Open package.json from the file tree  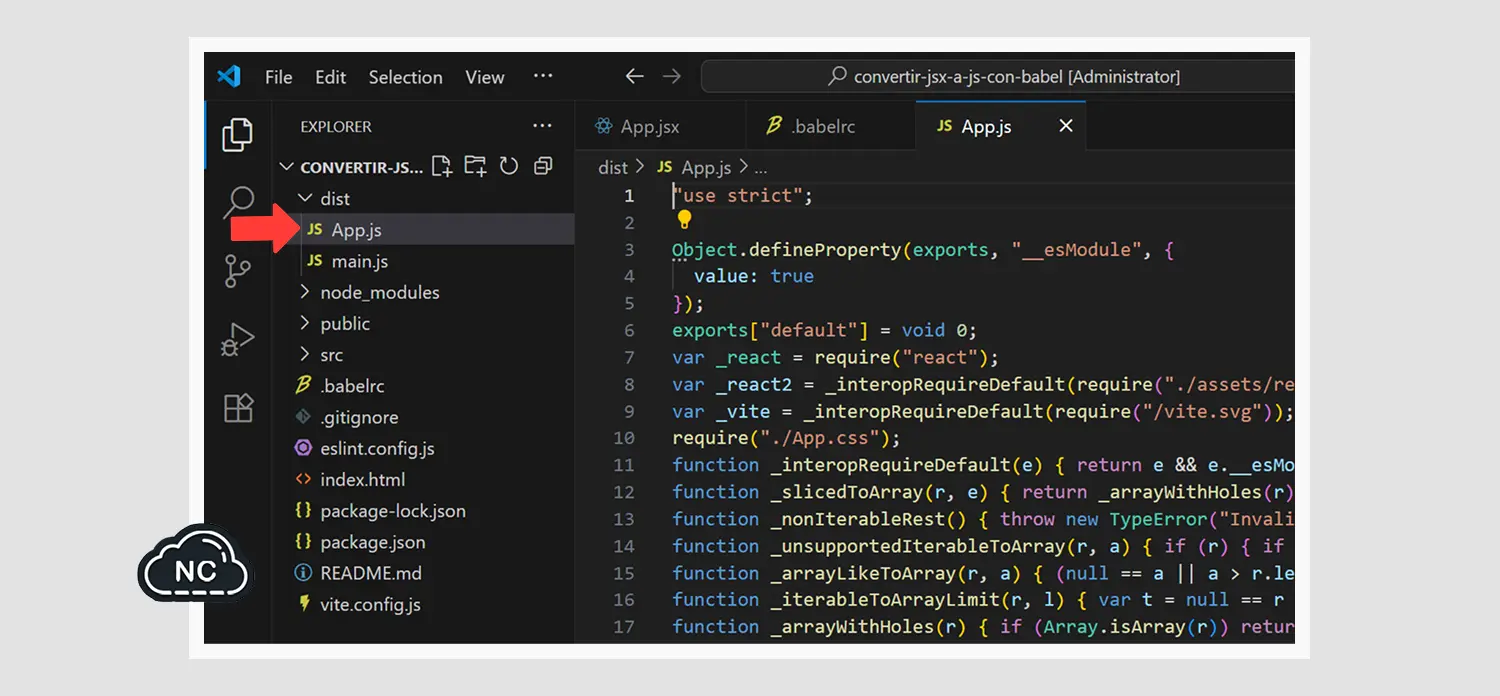click(372, 542)
